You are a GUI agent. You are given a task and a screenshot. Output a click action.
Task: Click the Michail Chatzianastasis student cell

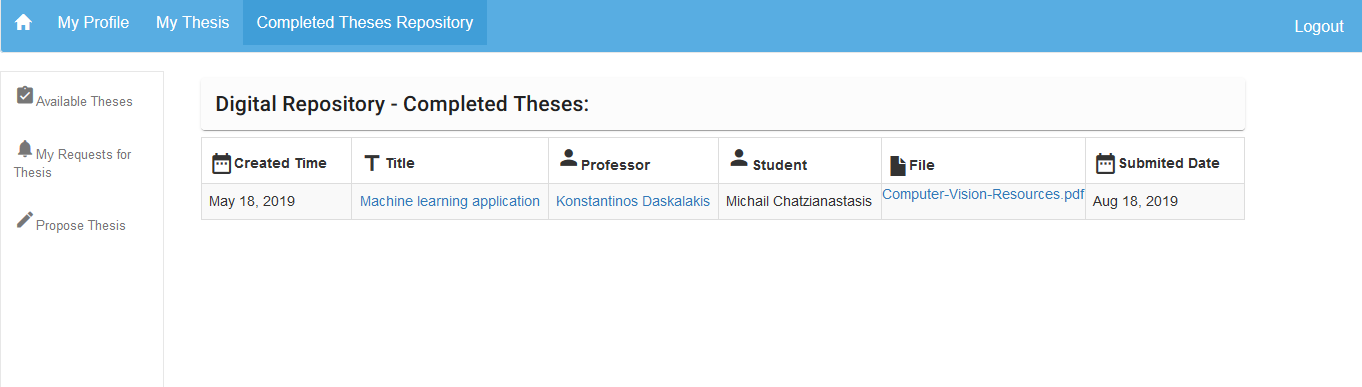point(799,201)
